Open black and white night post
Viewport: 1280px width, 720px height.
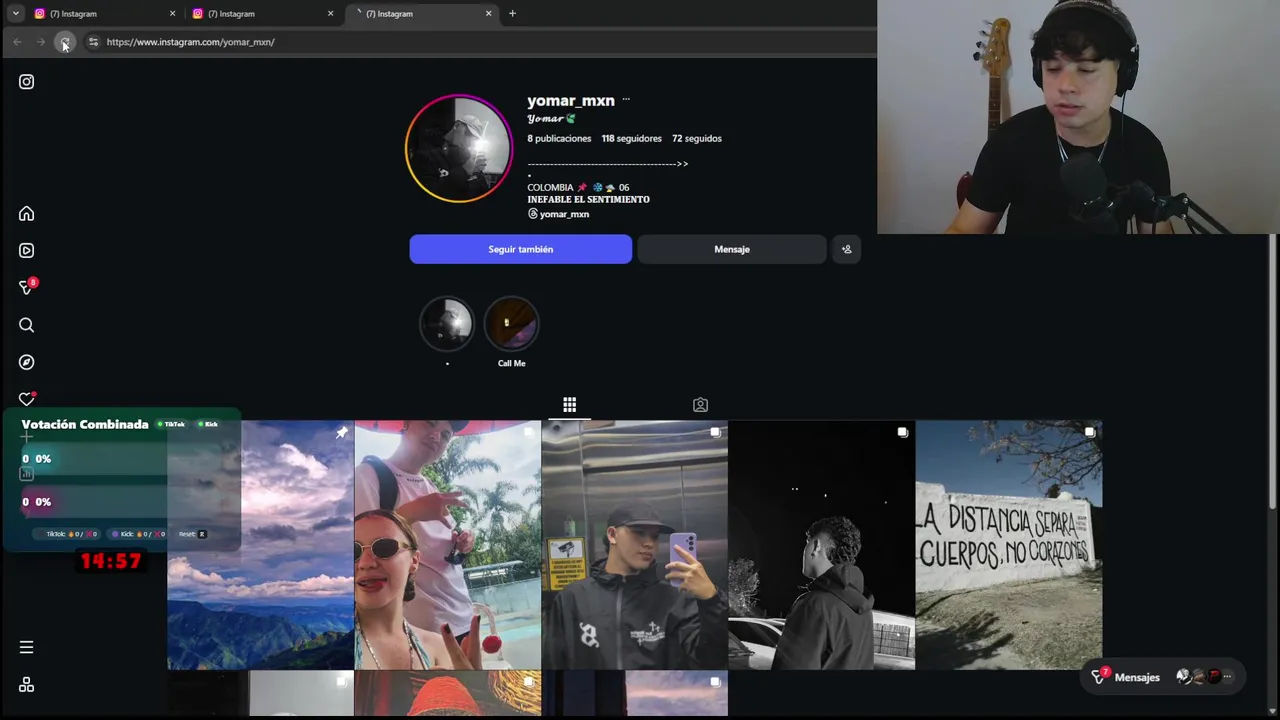coord(821,545)
